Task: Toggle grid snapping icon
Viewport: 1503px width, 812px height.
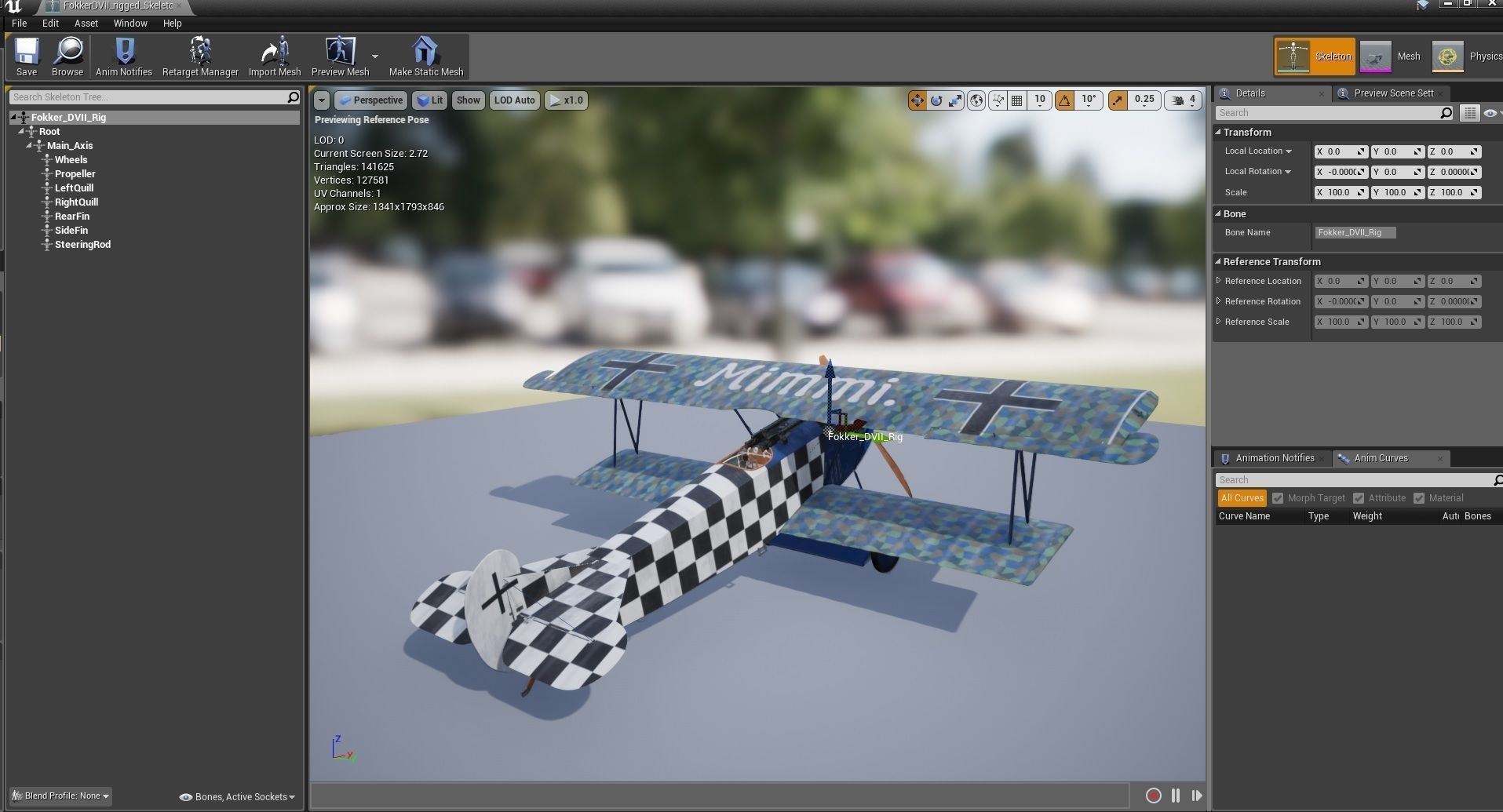Action: coord(1016,100)
